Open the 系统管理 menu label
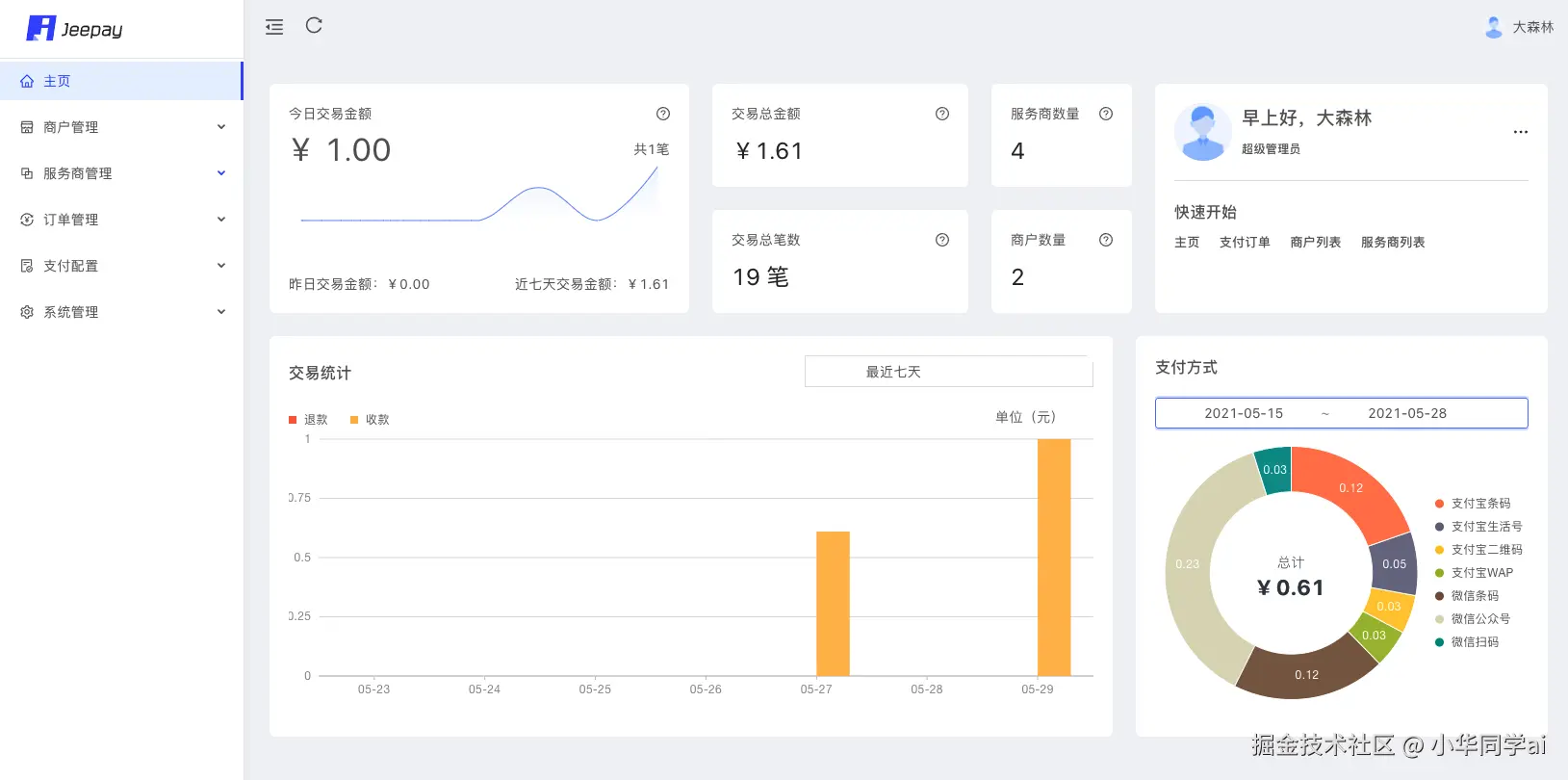Viewport: 1568px width, 780px height. pyautogui.click(x=70, y=312)
